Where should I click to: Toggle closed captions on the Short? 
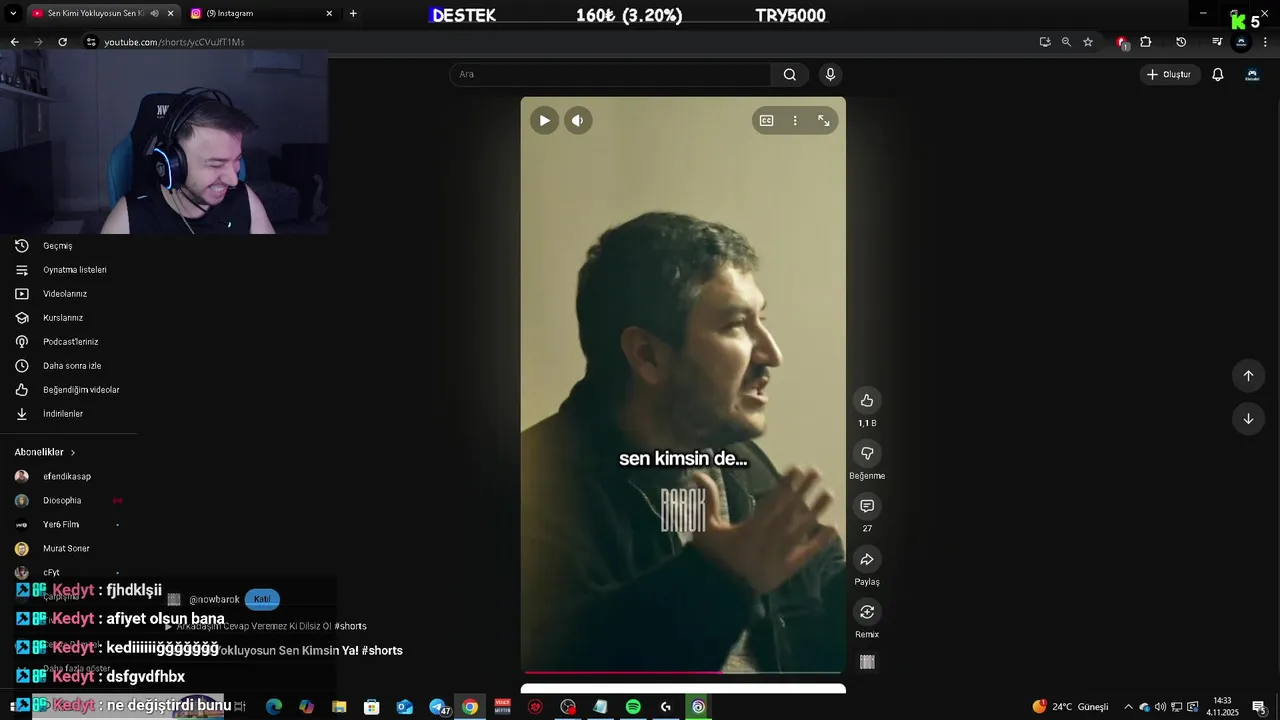point(766,121)
